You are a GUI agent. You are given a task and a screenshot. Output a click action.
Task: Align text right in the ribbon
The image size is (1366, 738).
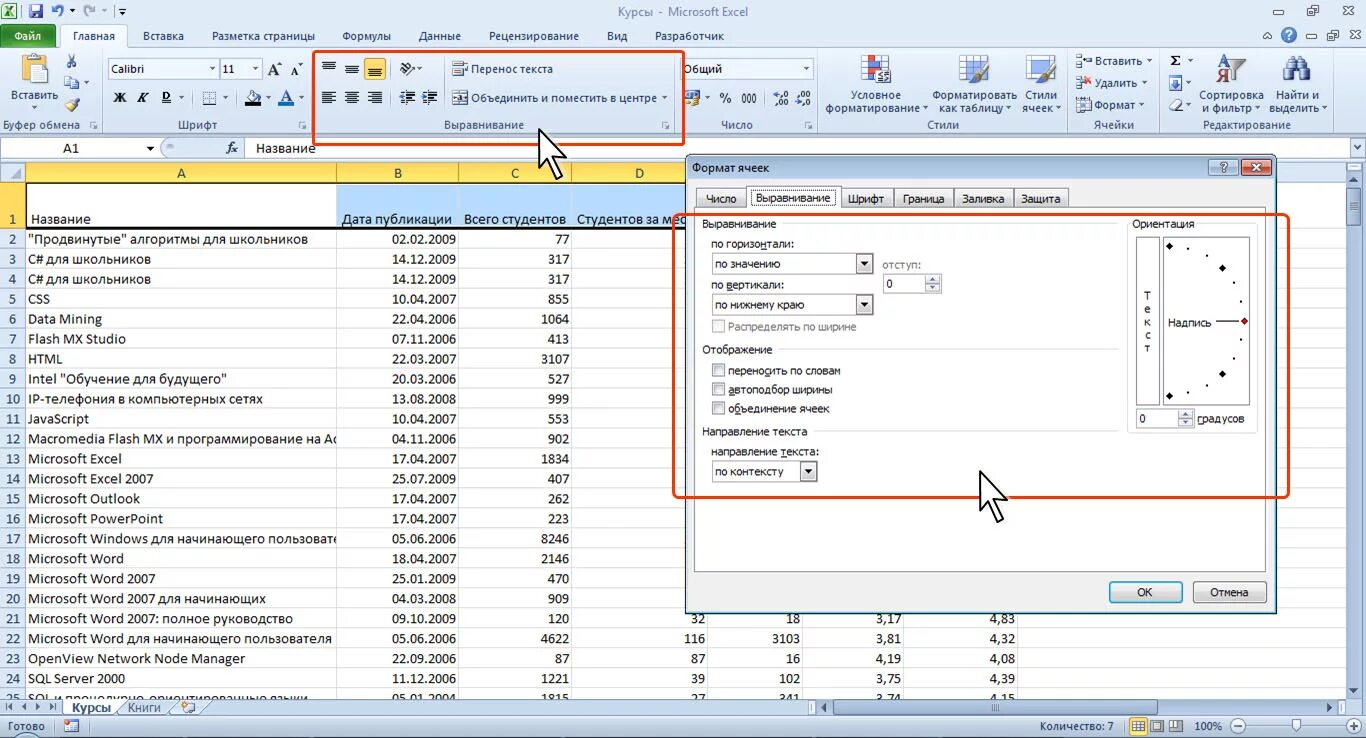(375, 98)
